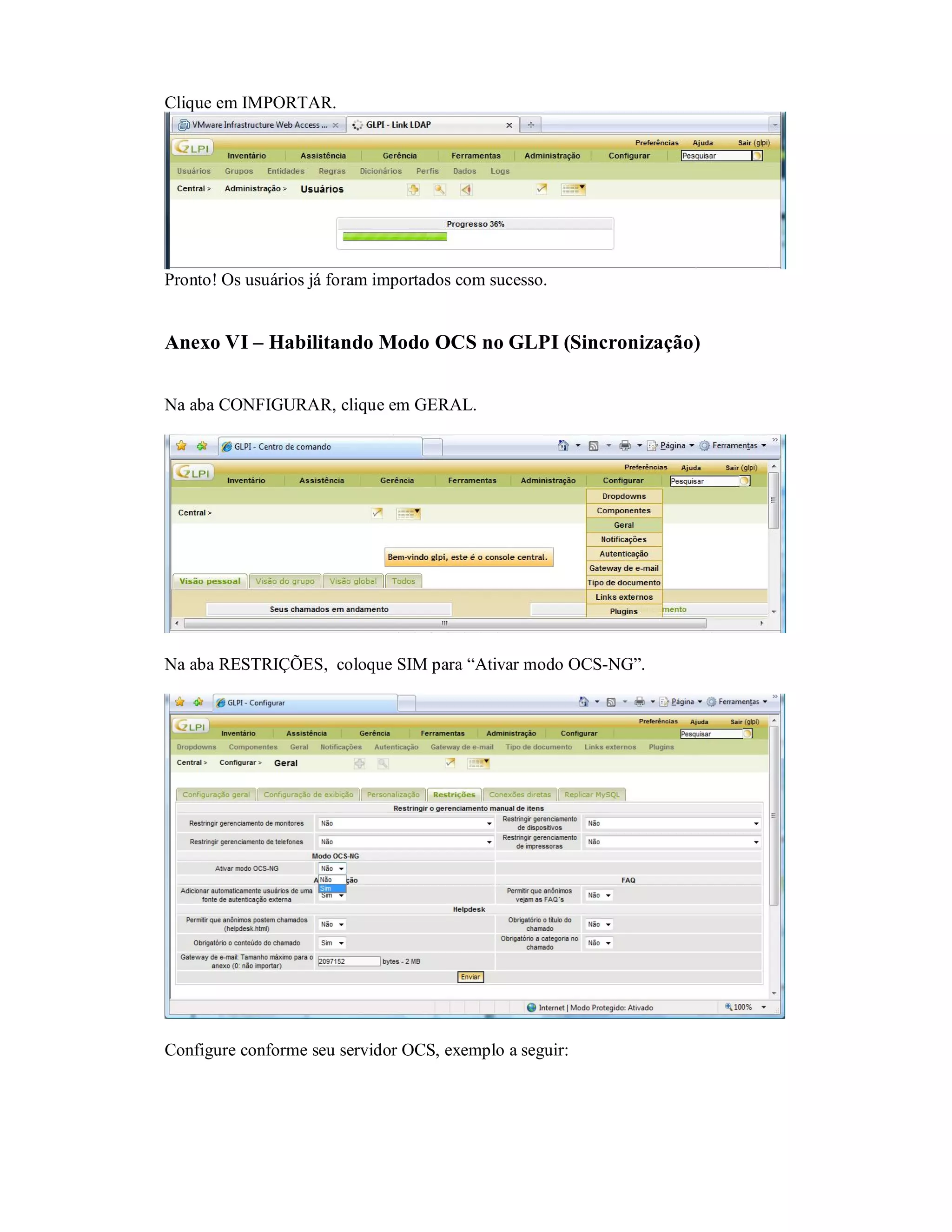Click the greyed magnifier icon next to Geral heading
Viewport: 952px width, 1232px height.
click(383, 763)
